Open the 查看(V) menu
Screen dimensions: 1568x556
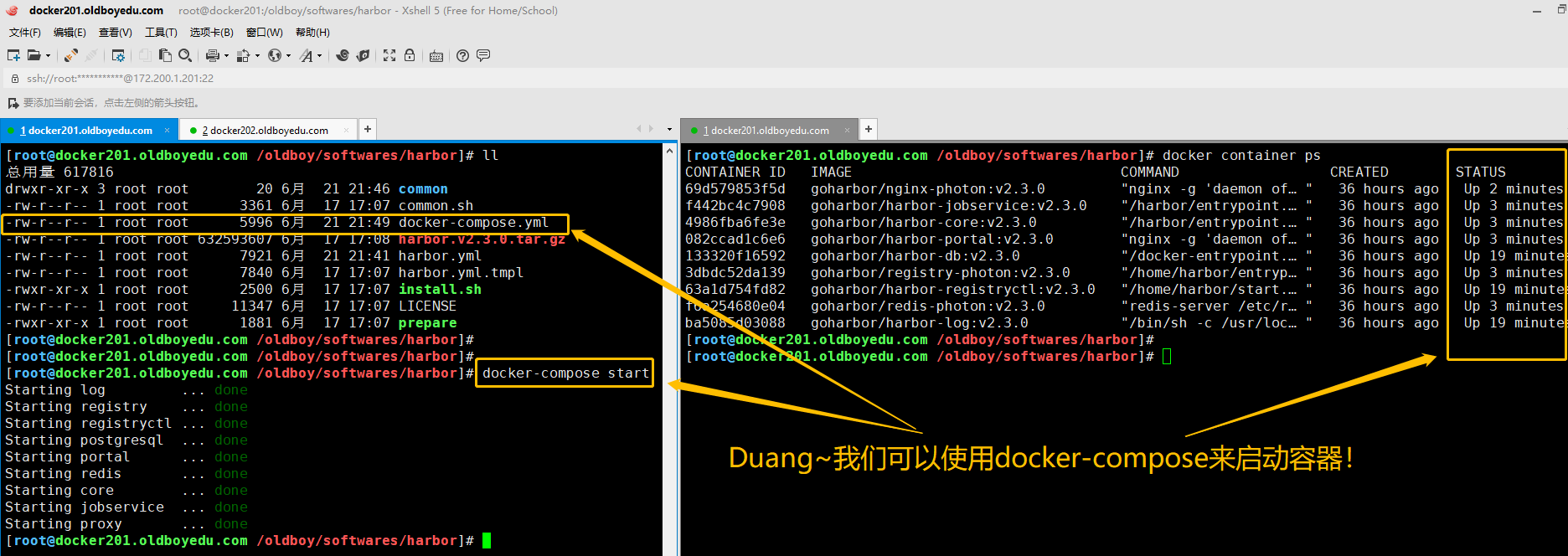[x=115, y=33]
